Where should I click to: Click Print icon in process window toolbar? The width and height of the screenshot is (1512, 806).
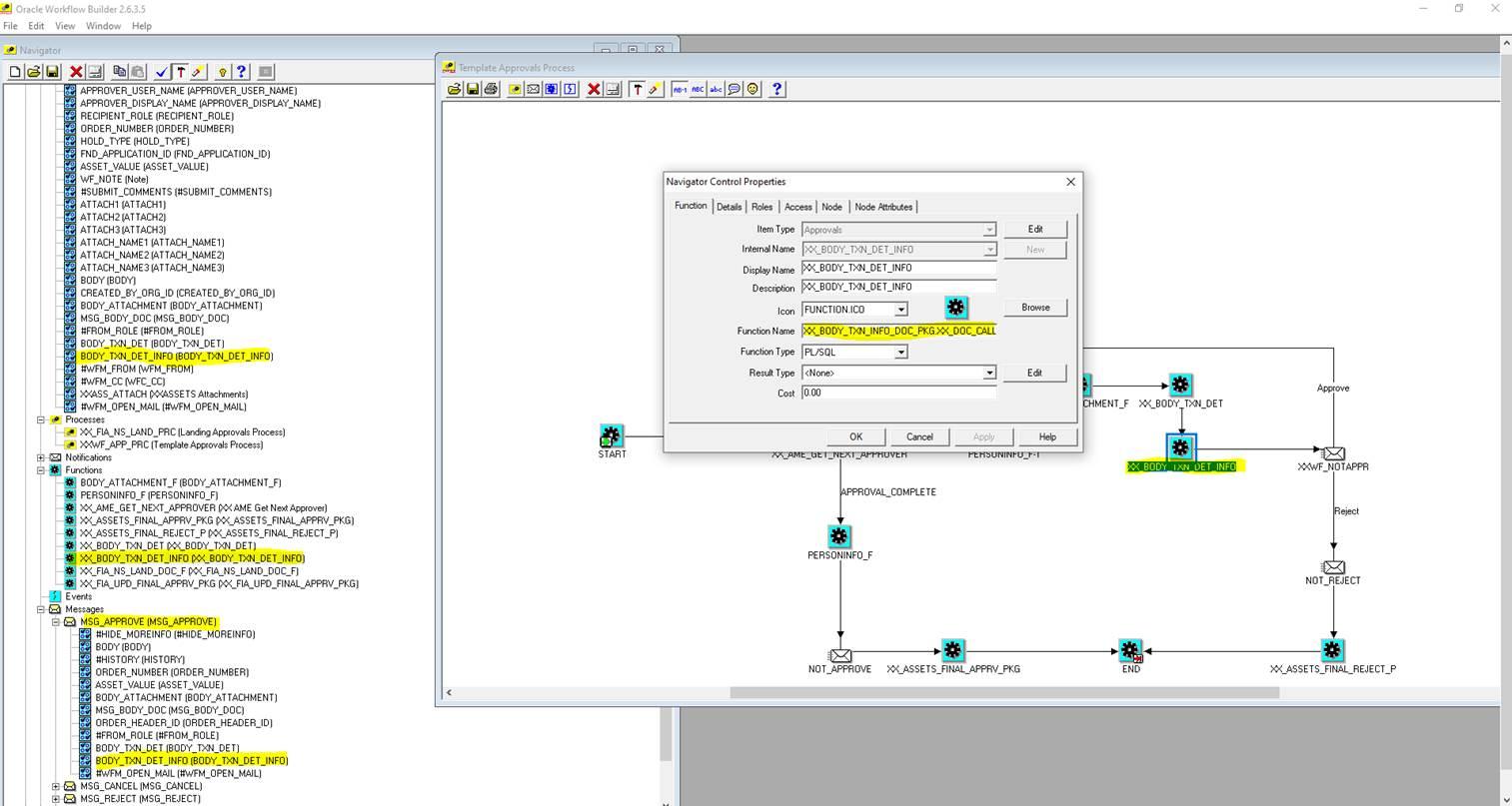[491, 89]
